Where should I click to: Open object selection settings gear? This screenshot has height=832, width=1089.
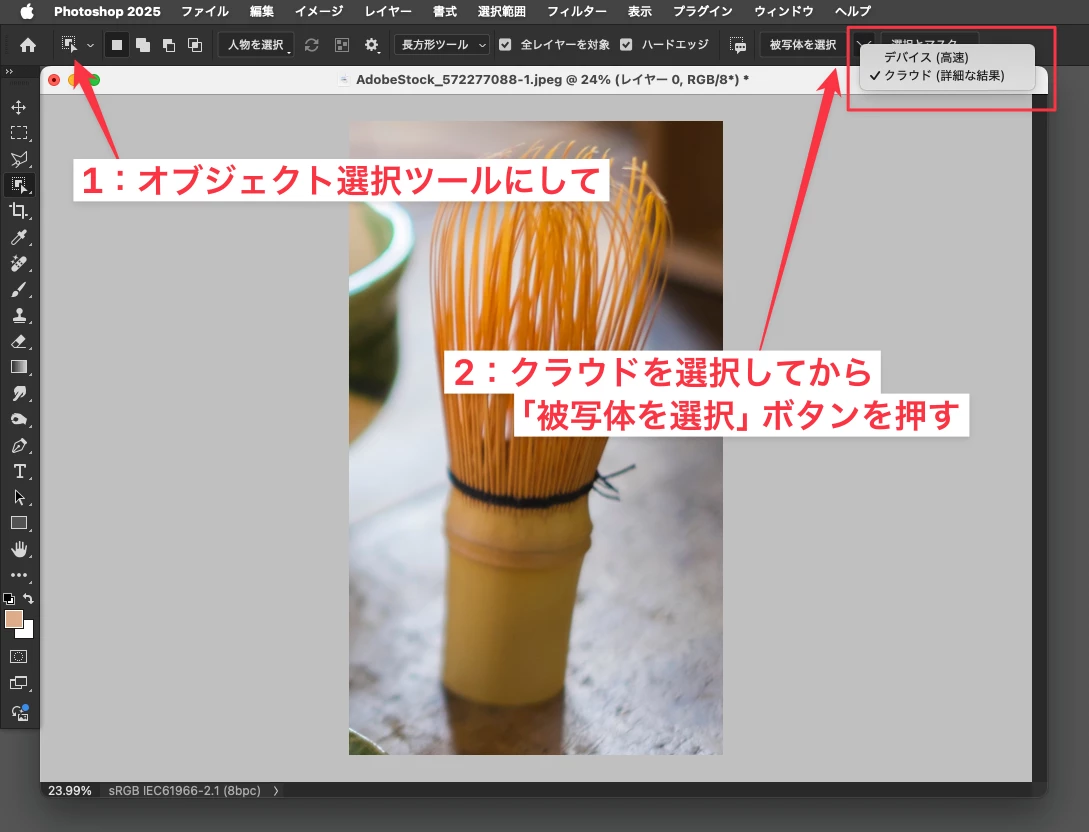tap(372, 45)
